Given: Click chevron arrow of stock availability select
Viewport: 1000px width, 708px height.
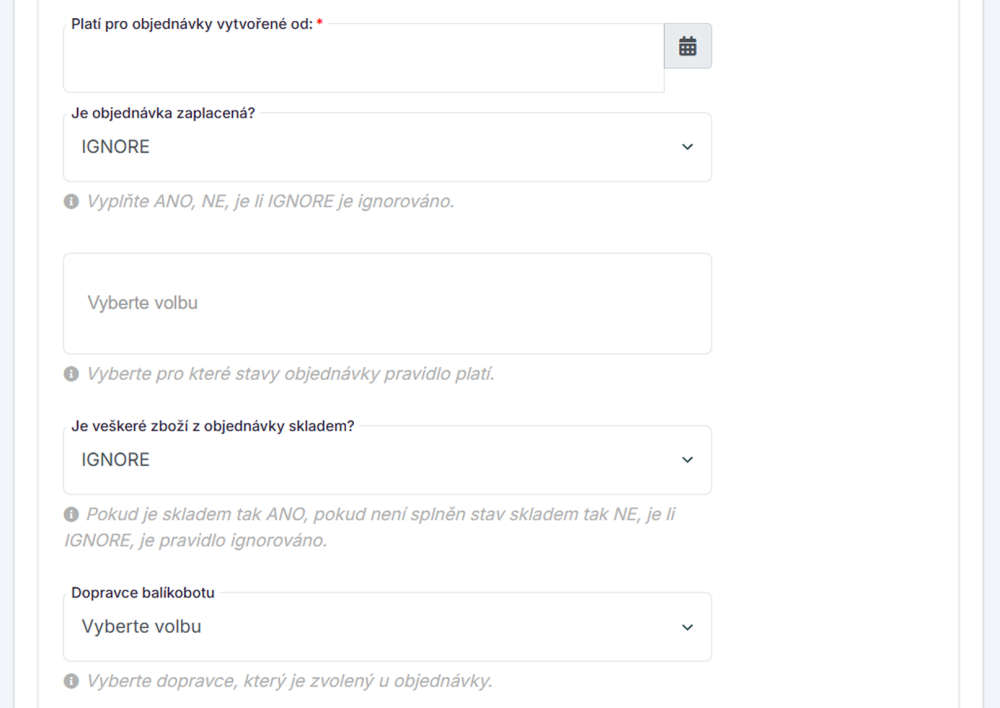Looking at the screenshot, I should (687, 460).
